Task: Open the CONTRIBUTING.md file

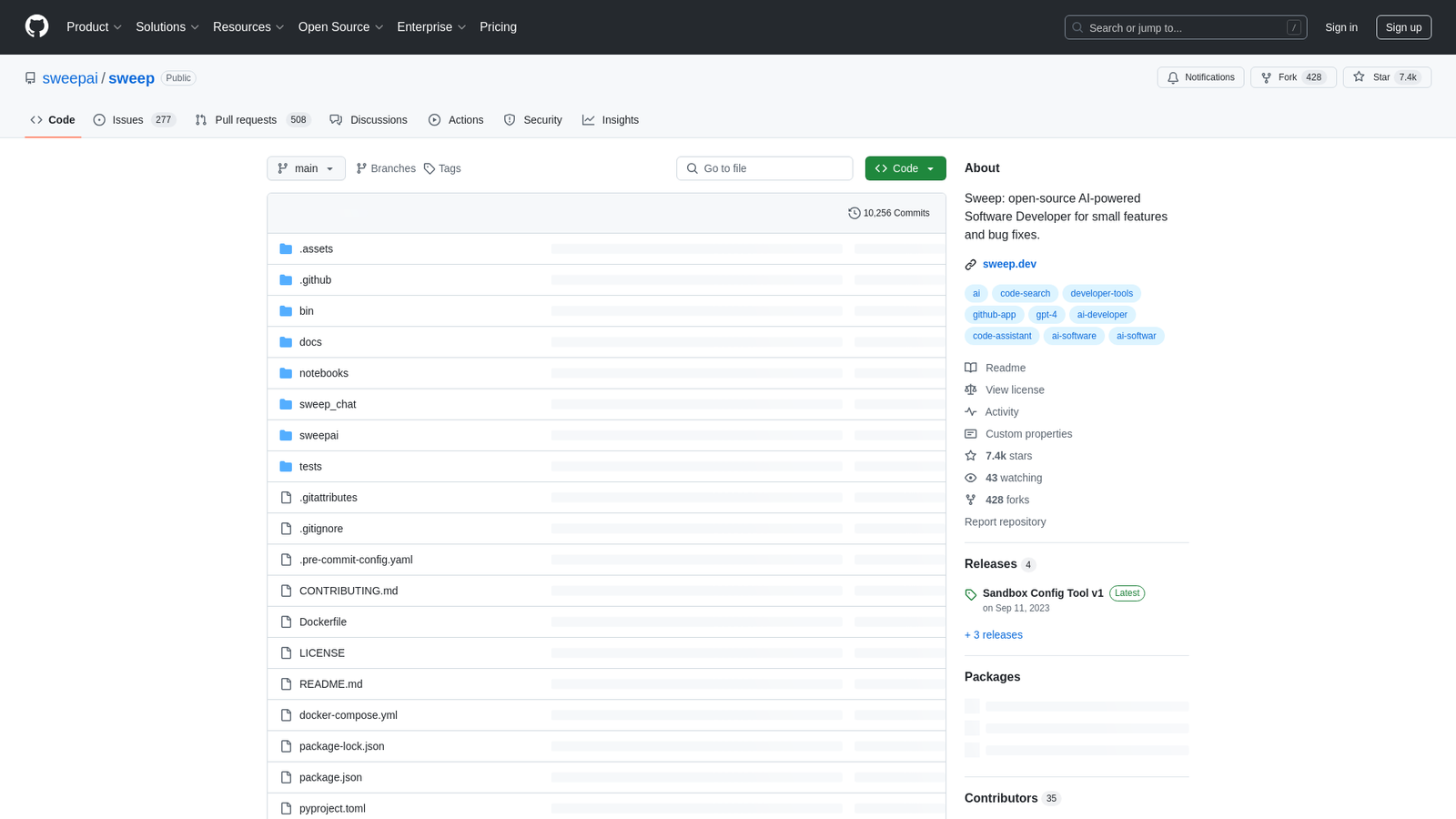Action: [x=349, y=591]
